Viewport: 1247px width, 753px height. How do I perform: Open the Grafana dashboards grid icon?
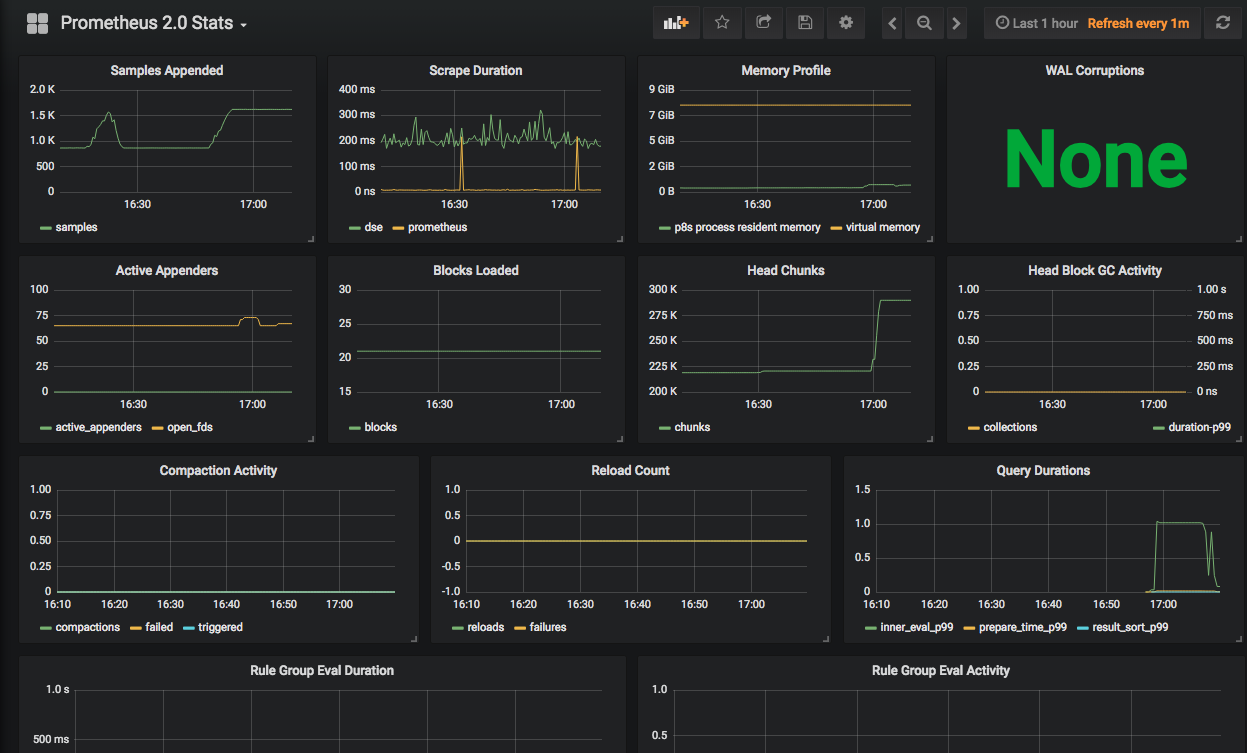click(x=38, y=23)
